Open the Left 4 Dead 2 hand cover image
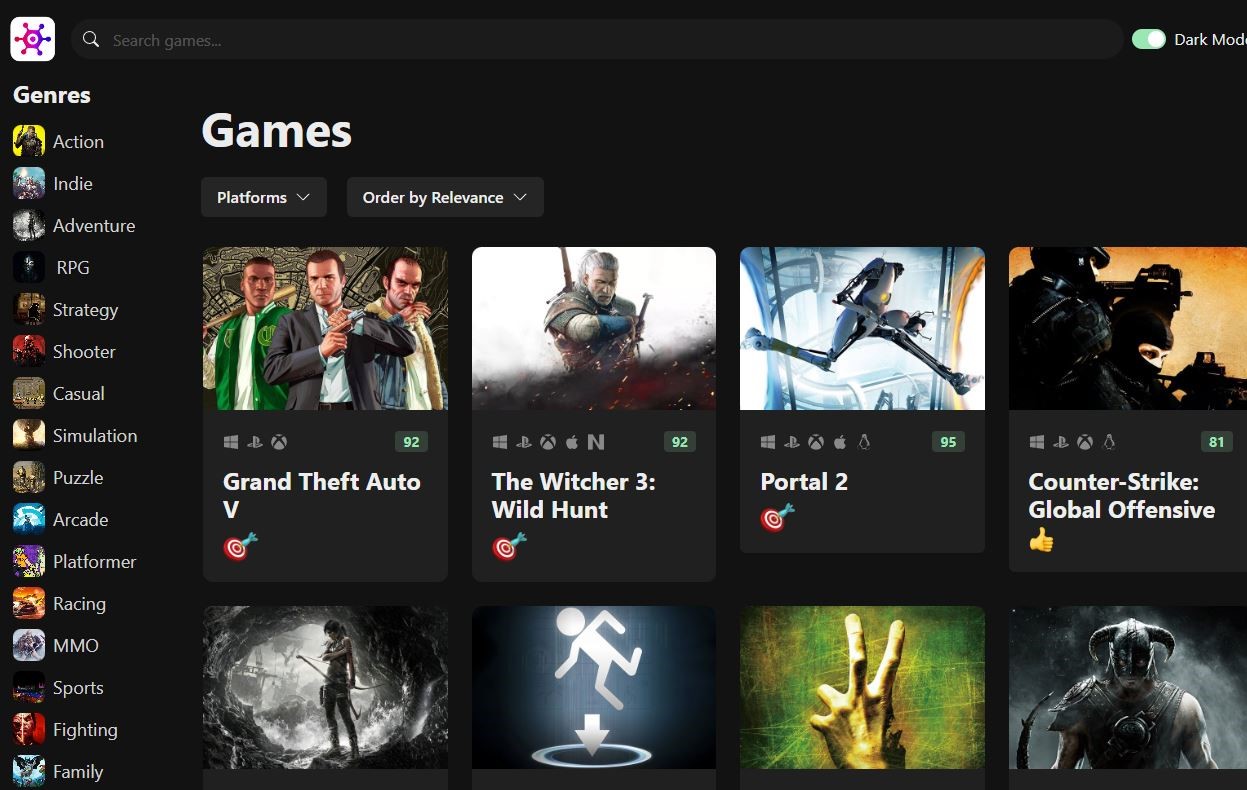1247x790 pixels. coord(862,687)
